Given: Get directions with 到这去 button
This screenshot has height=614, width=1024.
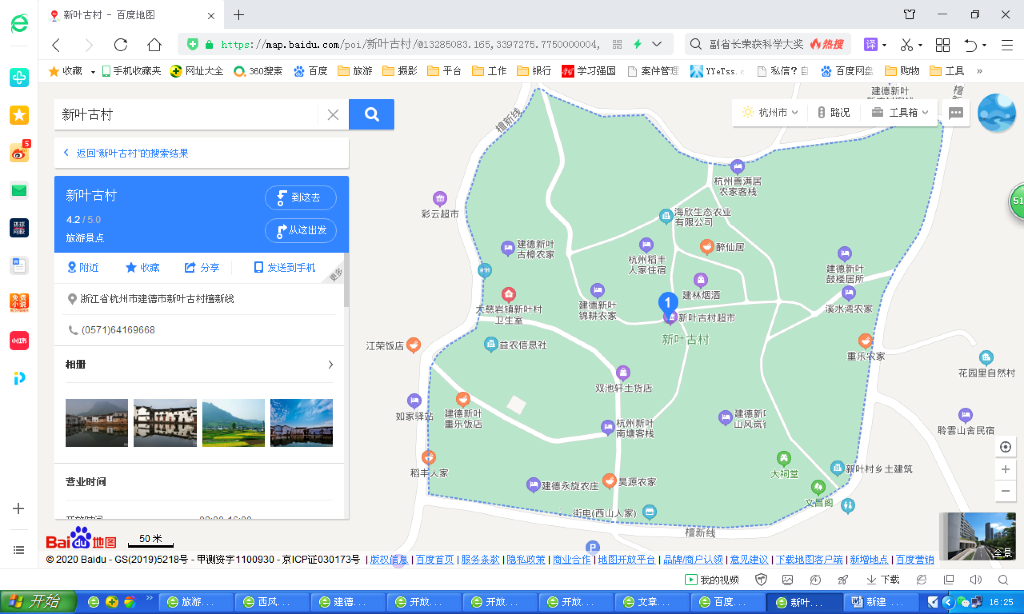Looking at the screenshot, I should pos(300,197).
